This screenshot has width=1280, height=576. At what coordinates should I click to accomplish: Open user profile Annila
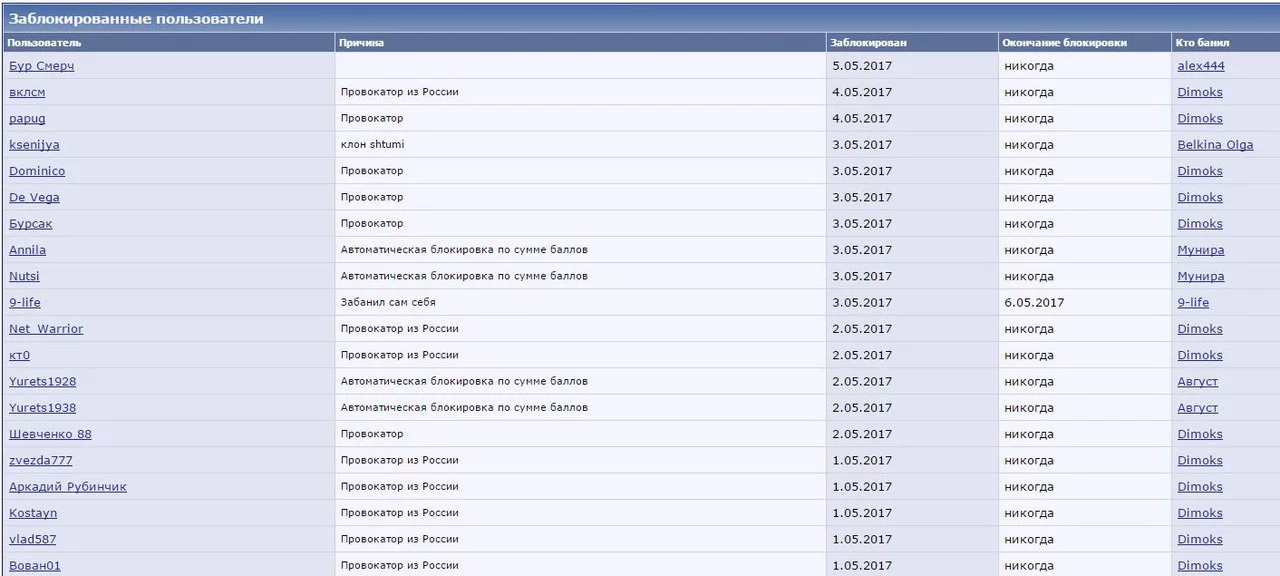point(27,250)
